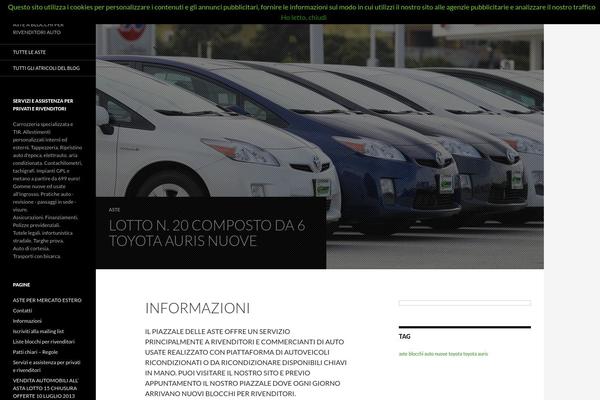The height and width of the screenshot is (400, 600).
Task: Select the 'auto nuove' tag link
Action: click(435, 354)
